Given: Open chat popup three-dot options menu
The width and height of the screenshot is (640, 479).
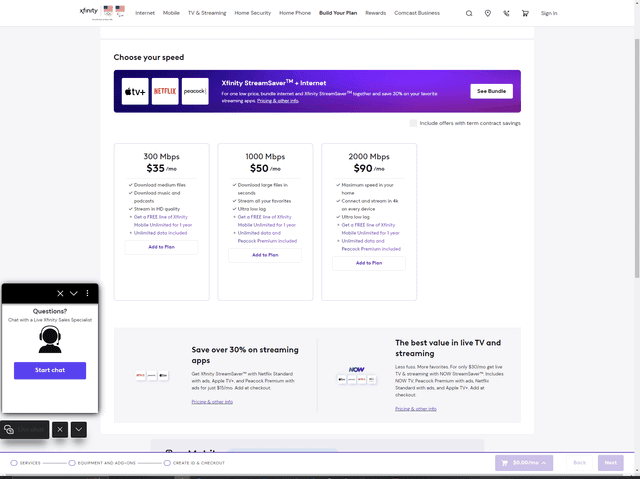Looking at the screenshot, I should point(87,293).
